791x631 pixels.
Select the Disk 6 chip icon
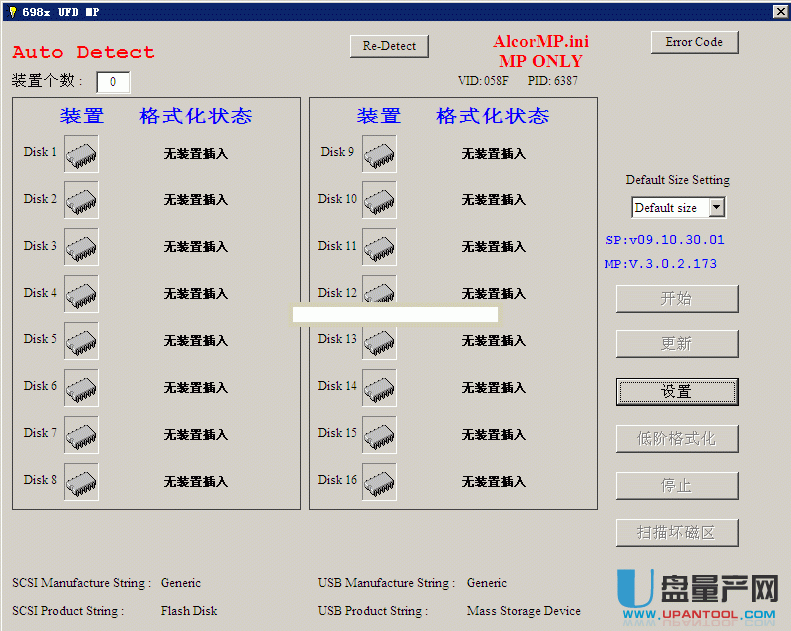[81, 388]
